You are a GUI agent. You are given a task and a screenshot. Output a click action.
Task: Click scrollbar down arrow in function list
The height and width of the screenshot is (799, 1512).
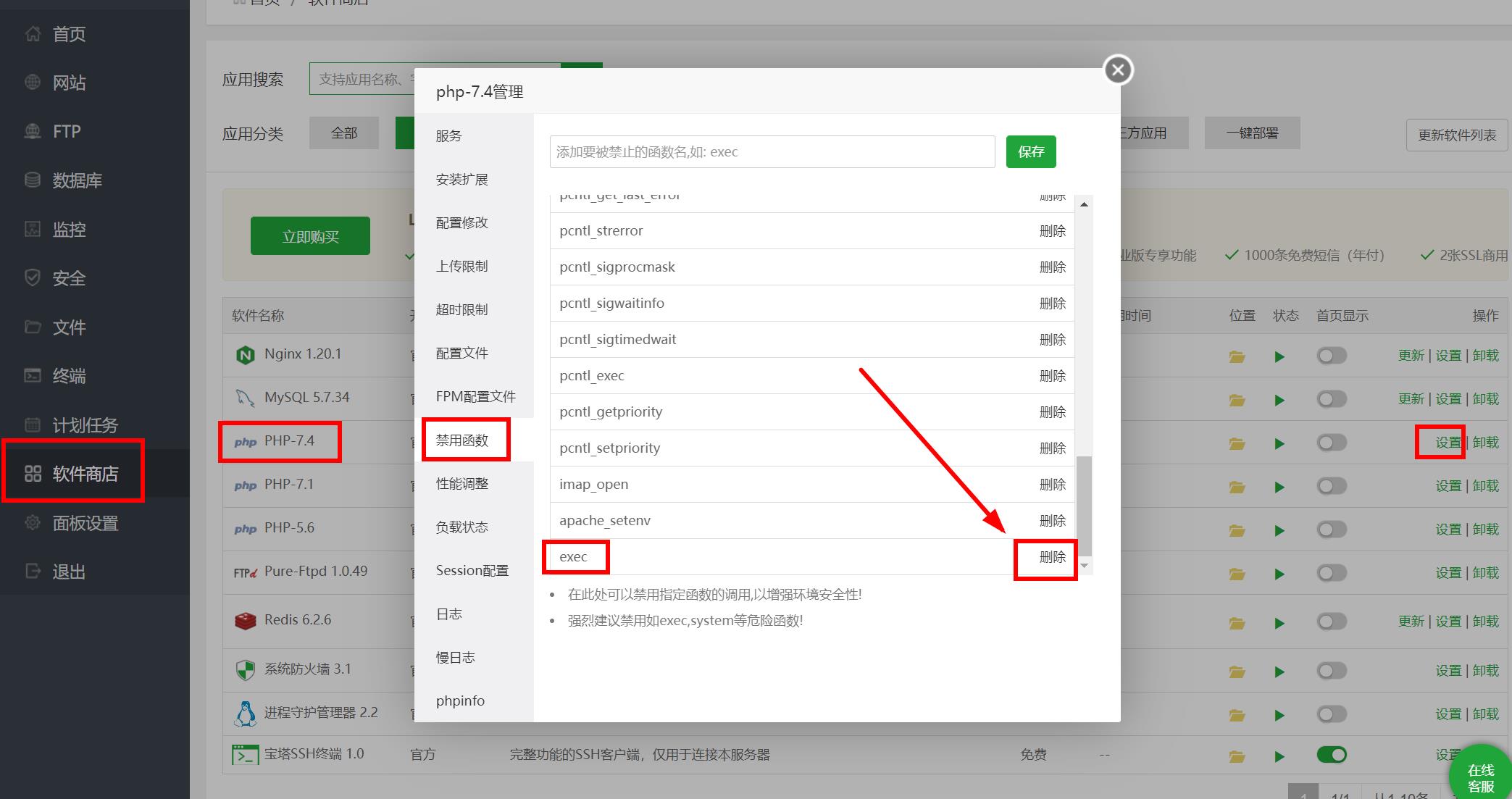pos(1084,565)
